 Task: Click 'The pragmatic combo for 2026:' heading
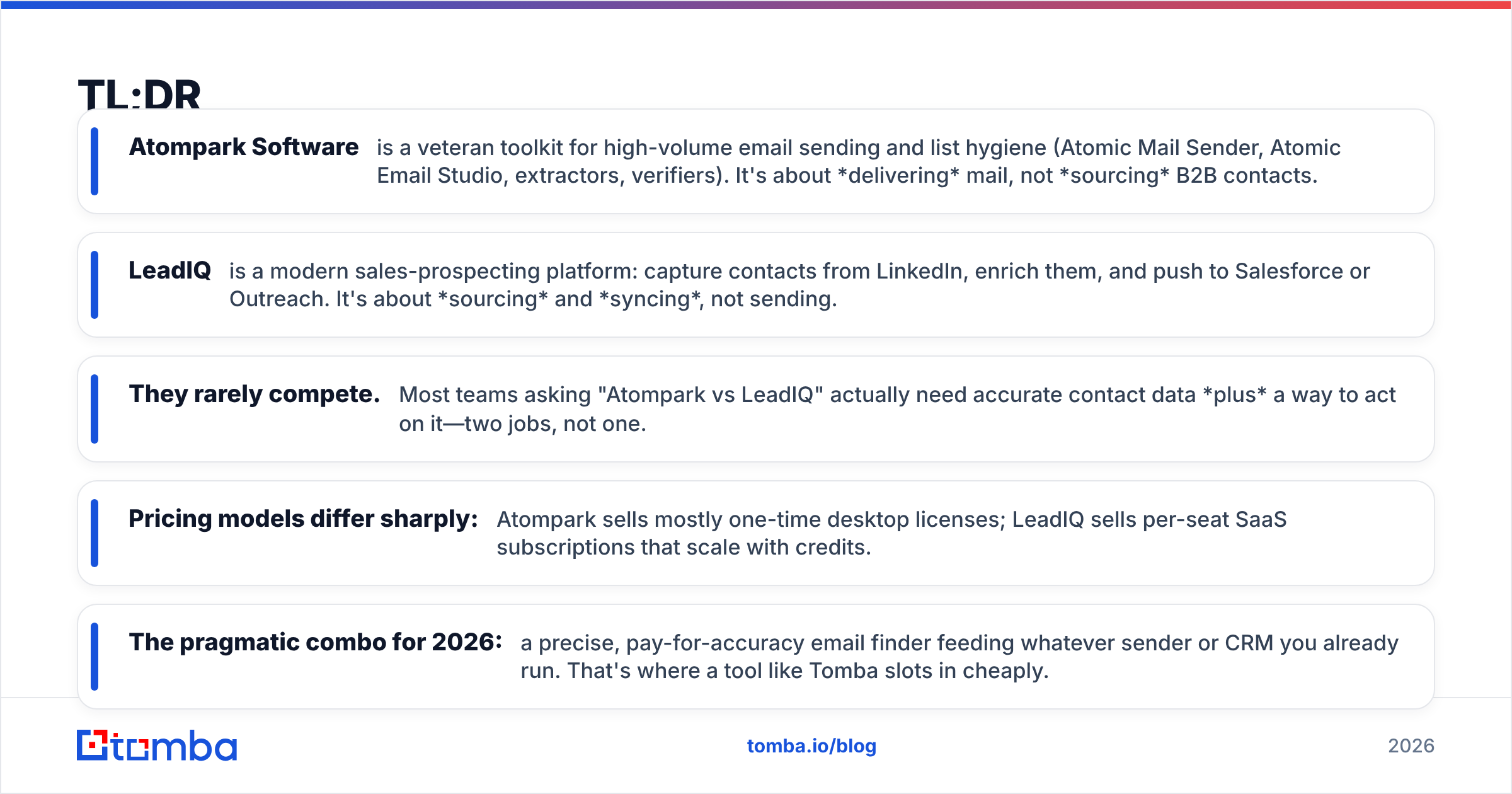coord(316,642)
